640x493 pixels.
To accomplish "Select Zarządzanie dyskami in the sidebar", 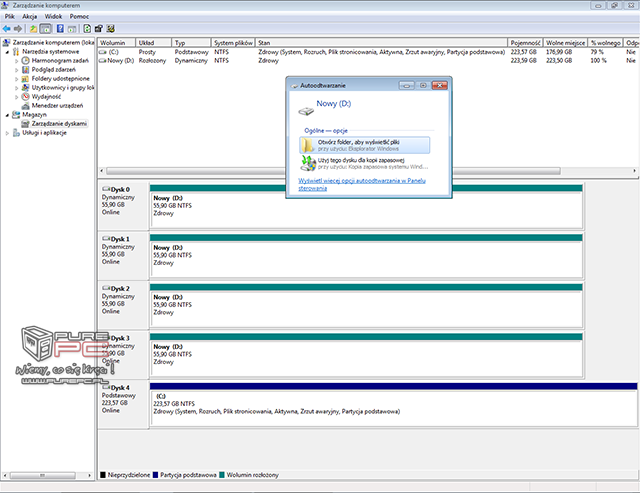I will click(x=59, y=123).
